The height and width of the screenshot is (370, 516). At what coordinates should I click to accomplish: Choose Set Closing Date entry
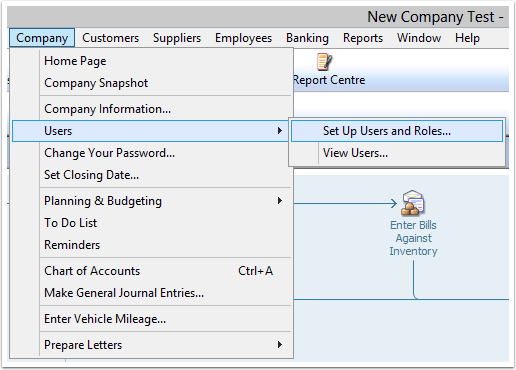coord(152,175)
